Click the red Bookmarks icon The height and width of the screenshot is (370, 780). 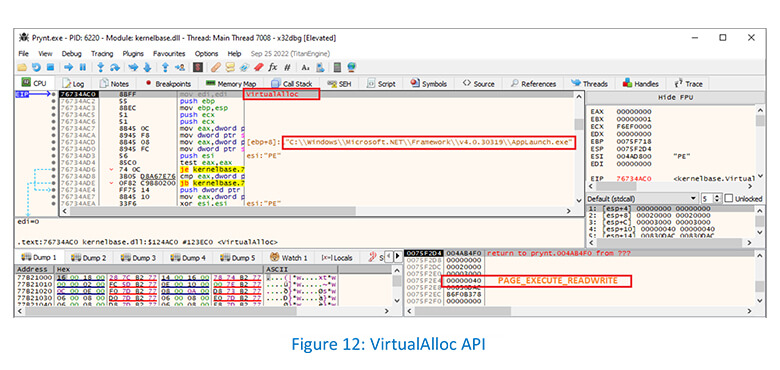point(259,67)
